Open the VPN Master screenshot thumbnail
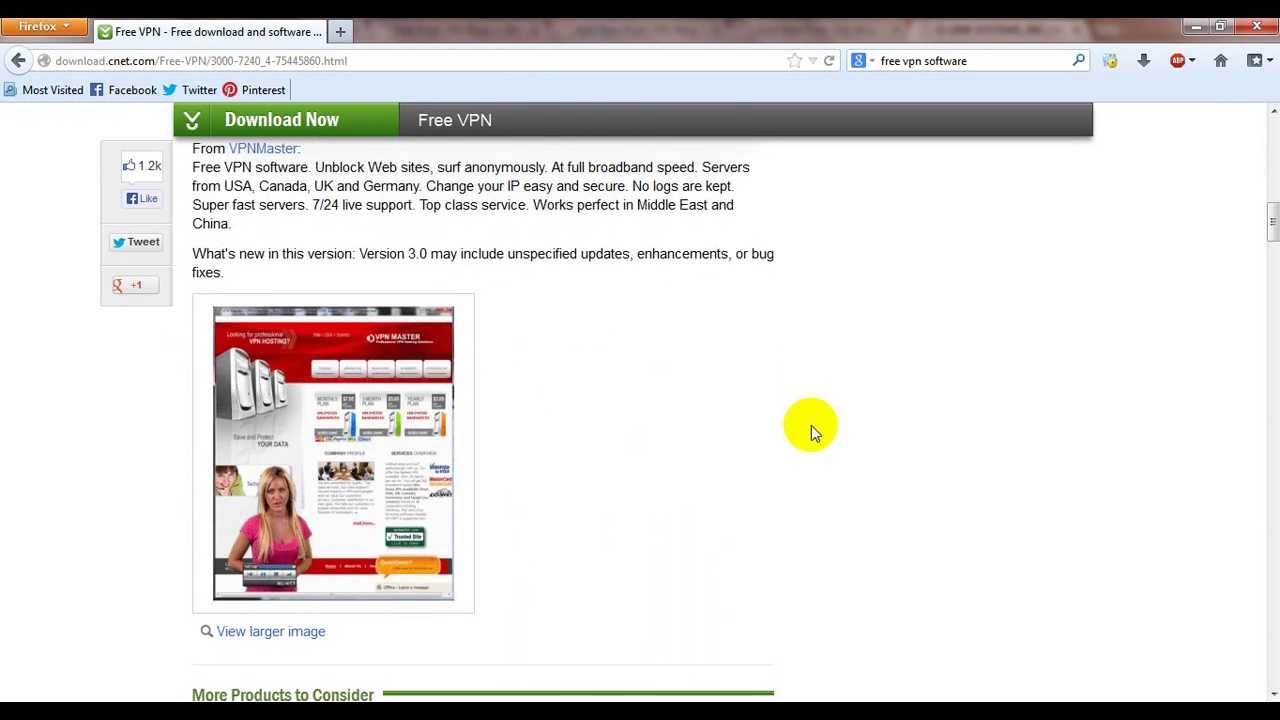Screen dimensions: 1280x720 pos(333,453)
